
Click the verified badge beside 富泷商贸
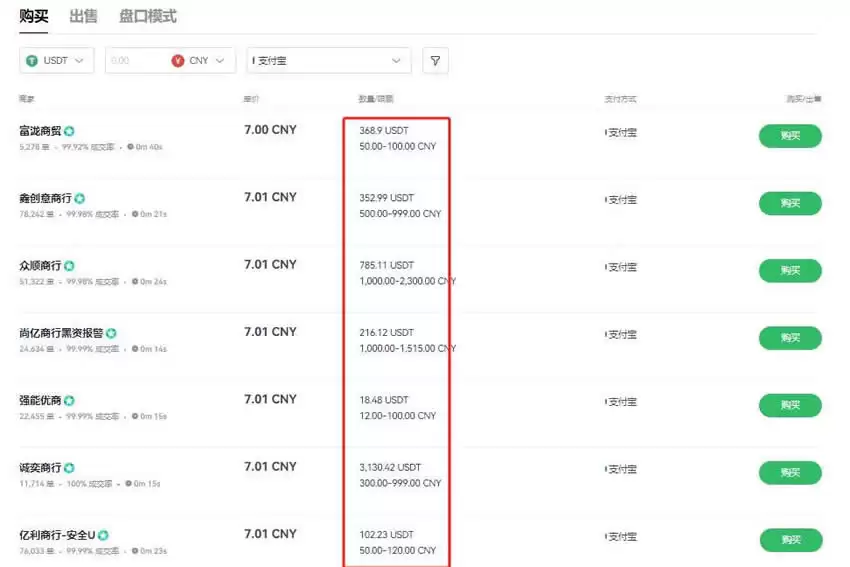click(x=70, y=131)
